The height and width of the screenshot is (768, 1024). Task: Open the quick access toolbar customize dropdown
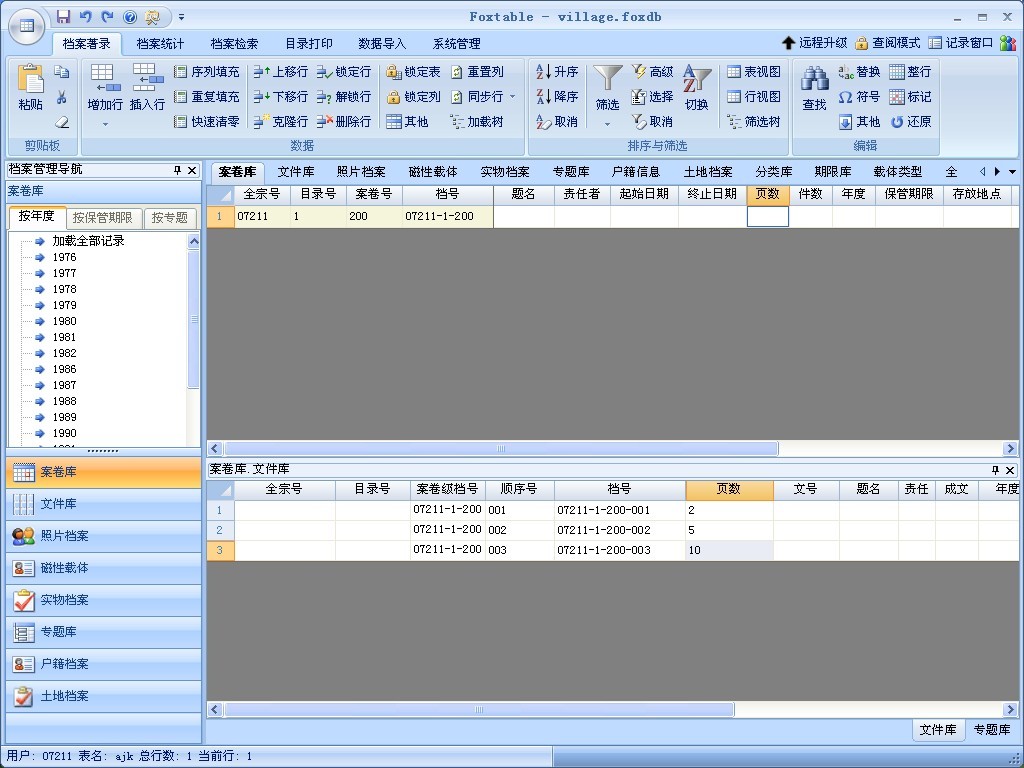click(182, 17)
